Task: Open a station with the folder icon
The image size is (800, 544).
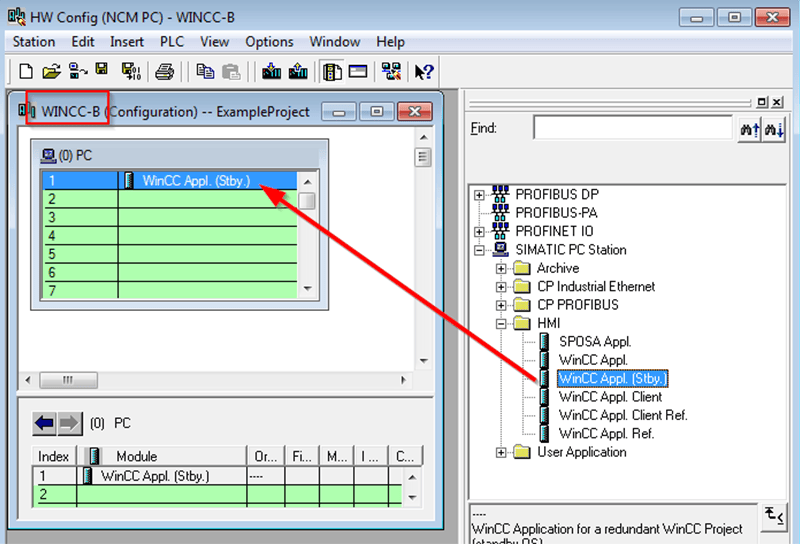Action: (x=51, y=71)
